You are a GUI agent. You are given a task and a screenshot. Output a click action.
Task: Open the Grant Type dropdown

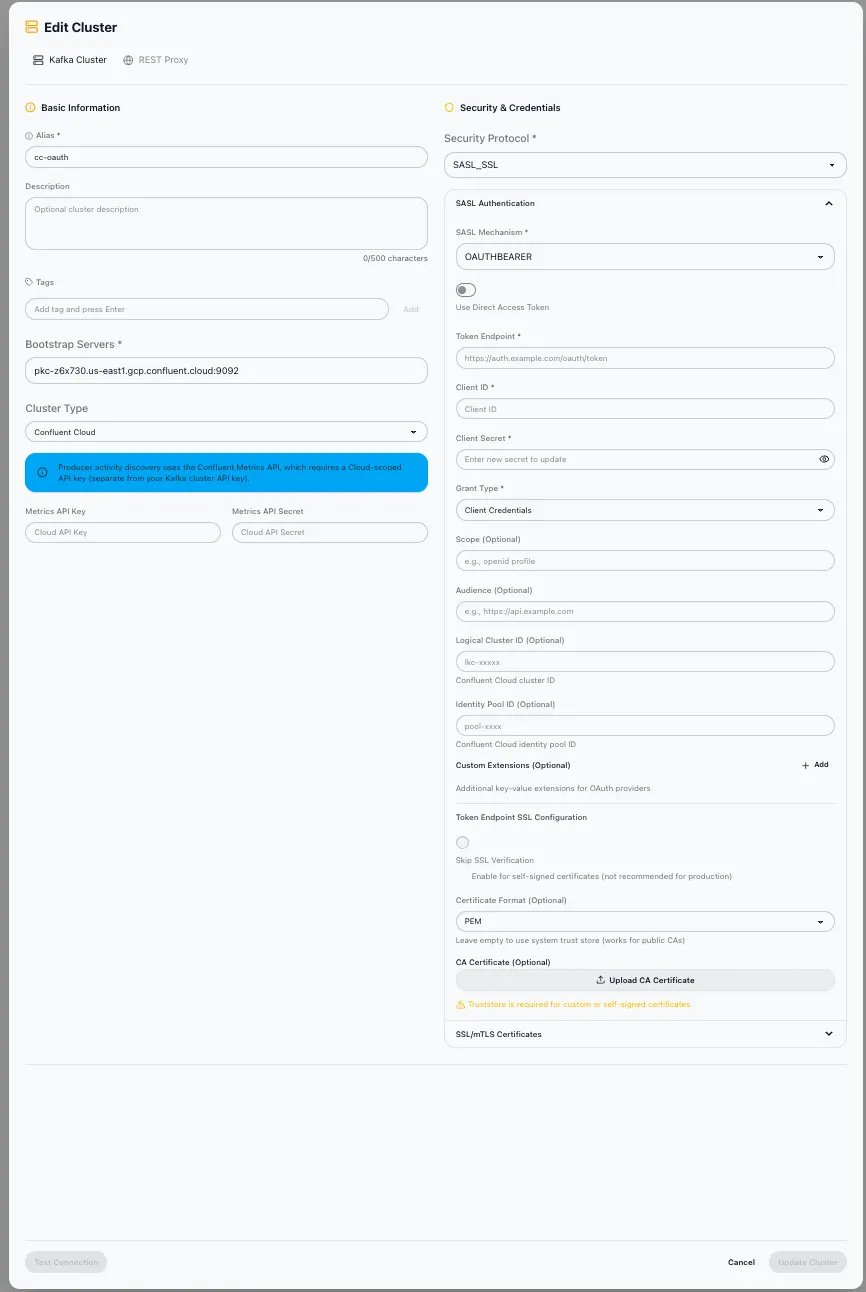point(644,510)
